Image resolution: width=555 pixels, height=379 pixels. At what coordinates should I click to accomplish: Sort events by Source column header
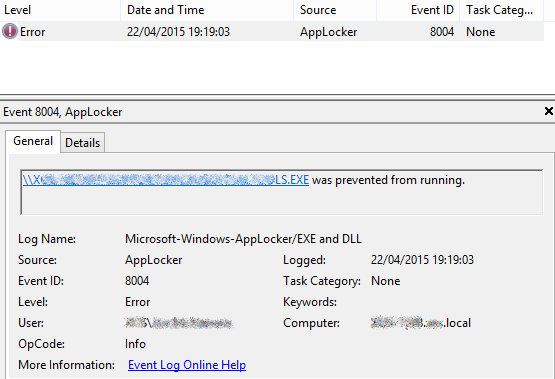coord(335,10)
